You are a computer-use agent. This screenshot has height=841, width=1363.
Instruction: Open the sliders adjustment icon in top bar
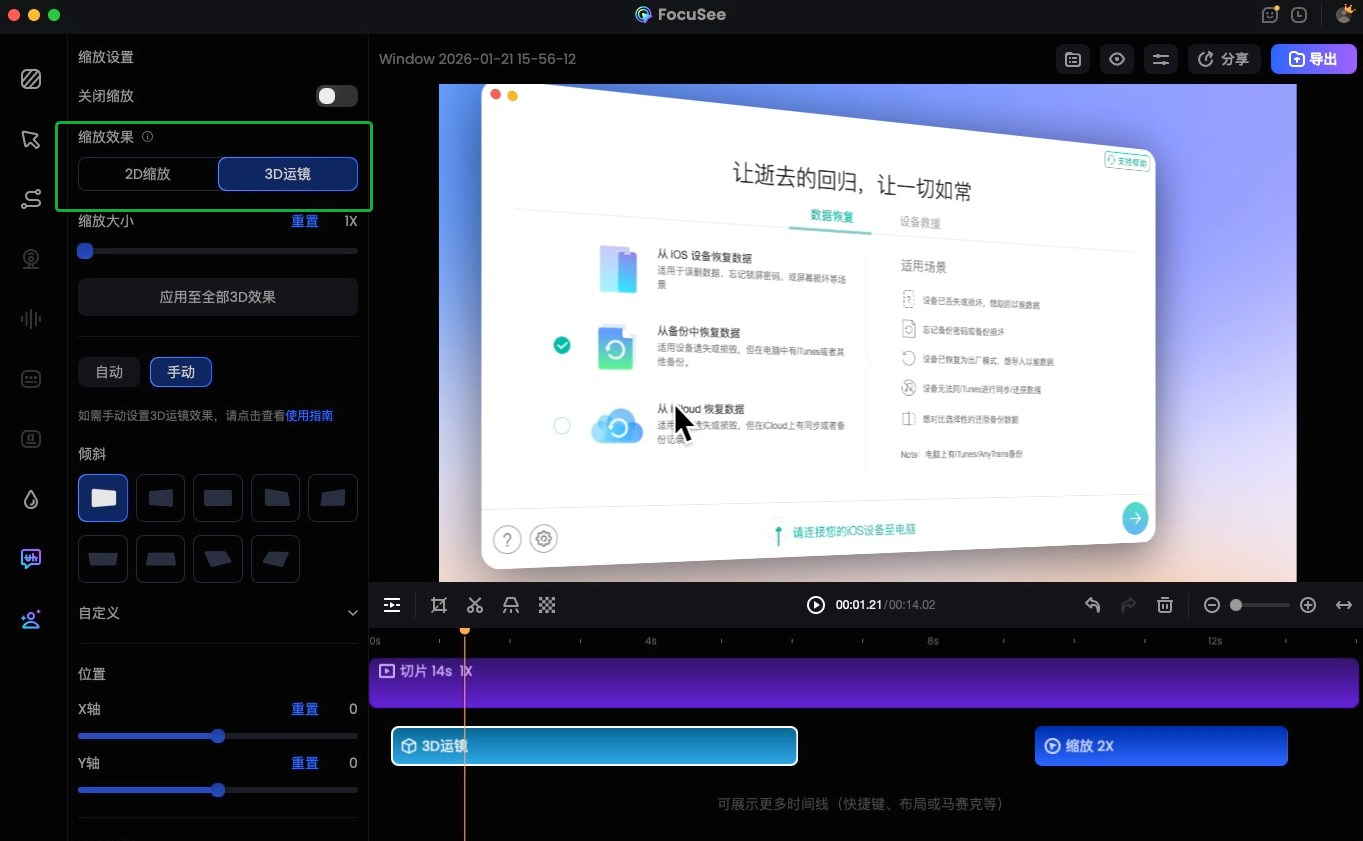point(1161,59)
